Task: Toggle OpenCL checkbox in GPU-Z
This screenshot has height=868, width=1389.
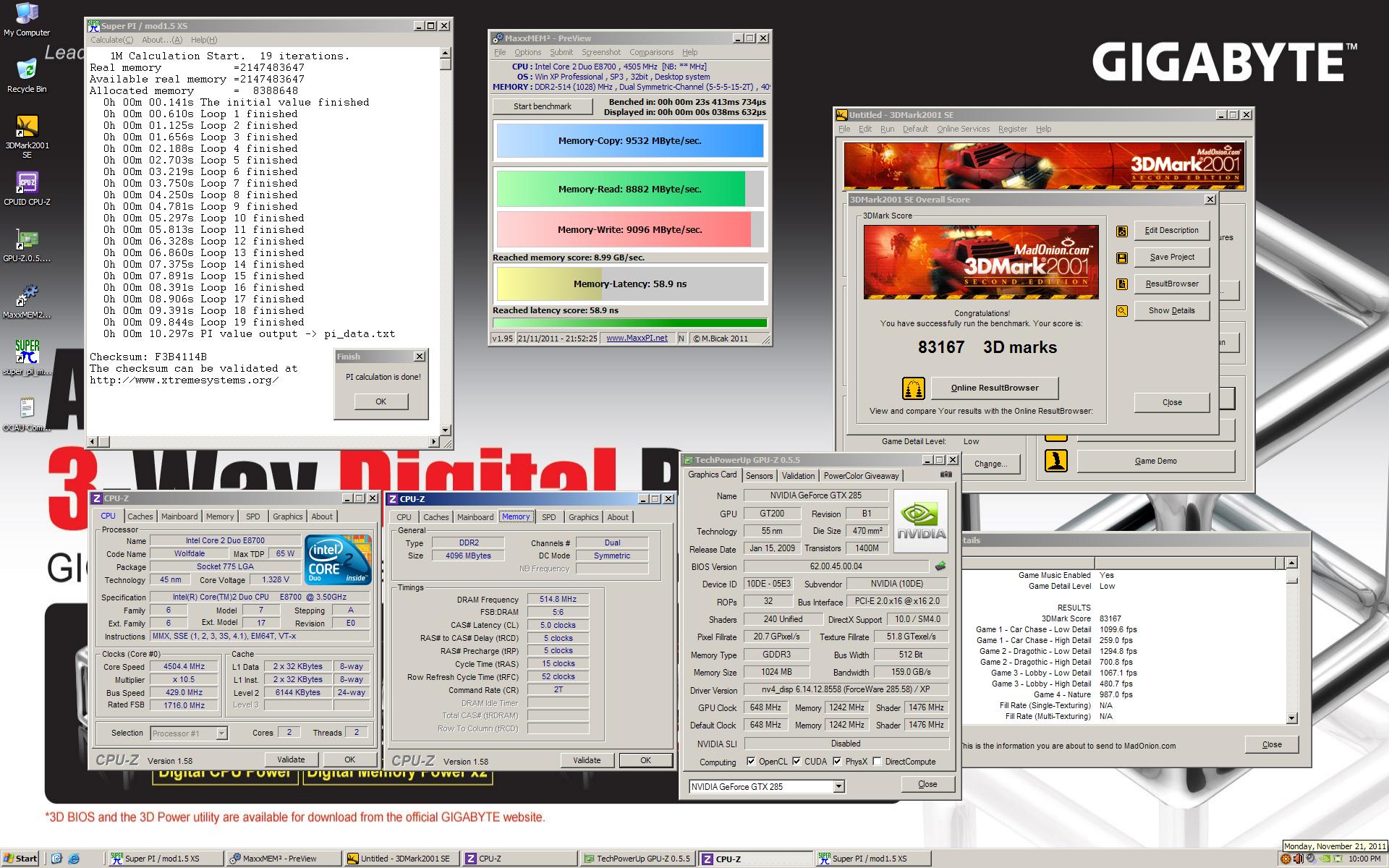Action: pyautogui.click(x=751, y=762)
